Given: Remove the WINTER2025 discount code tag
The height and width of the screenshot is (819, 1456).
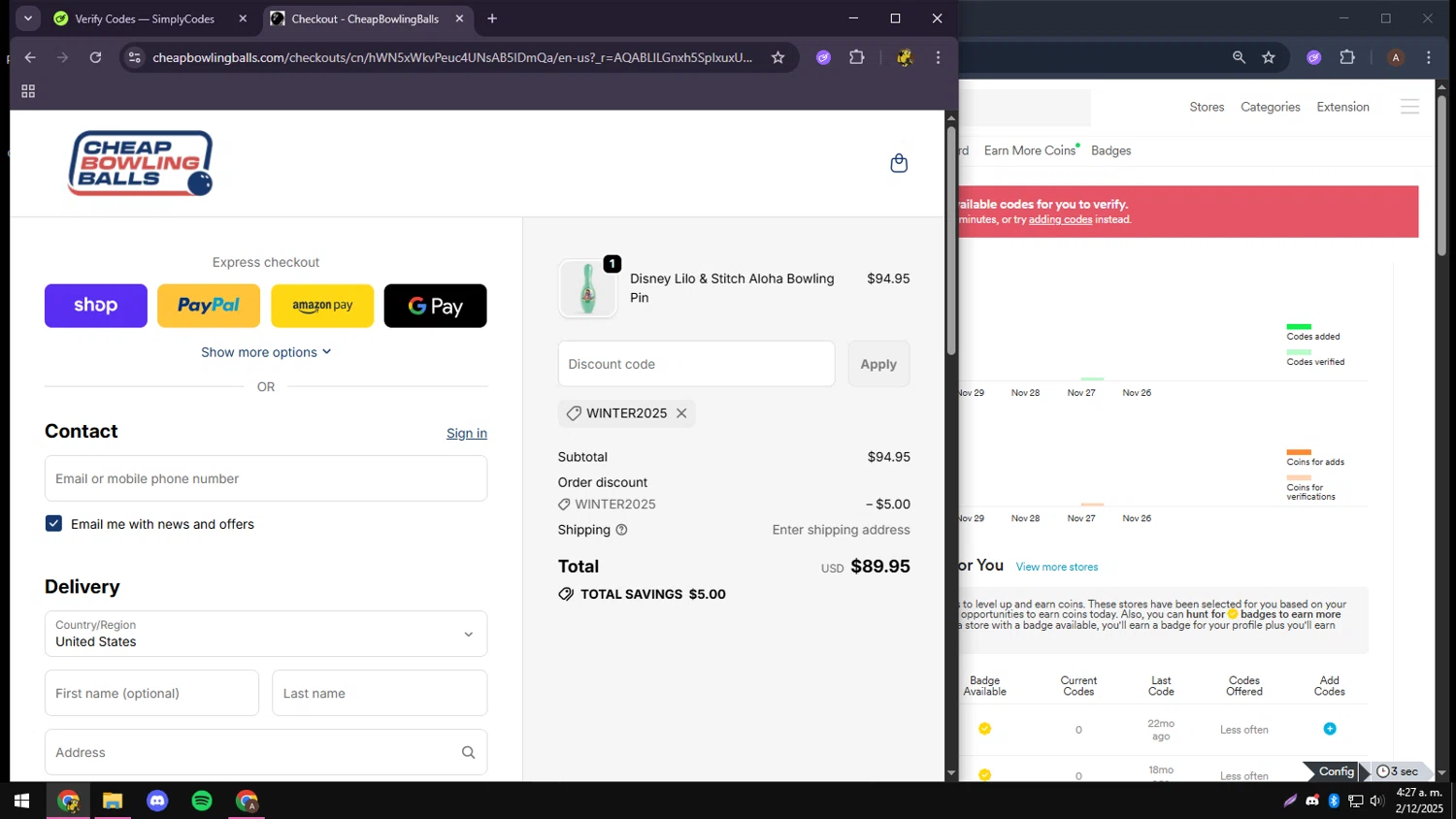Looking at the screenshot, I should click(681, 413).
